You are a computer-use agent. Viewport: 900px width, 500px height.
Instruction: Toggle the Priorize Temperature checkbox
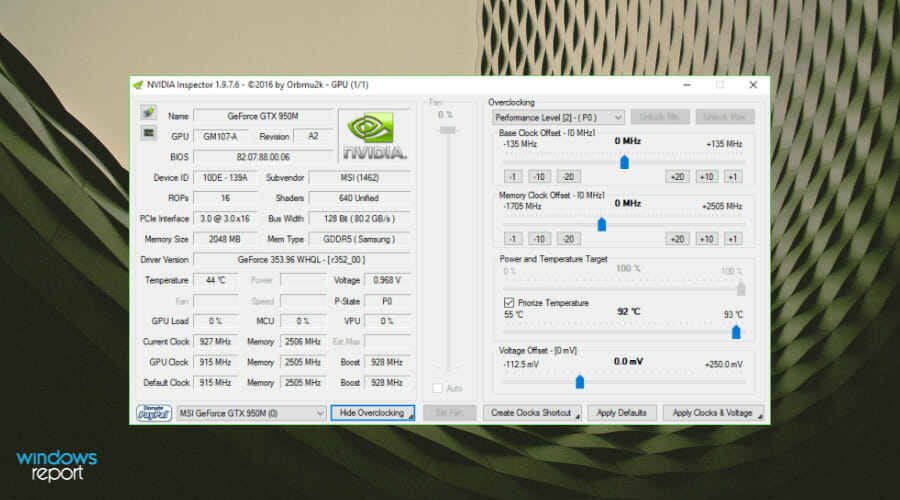(x=509, y=303)
